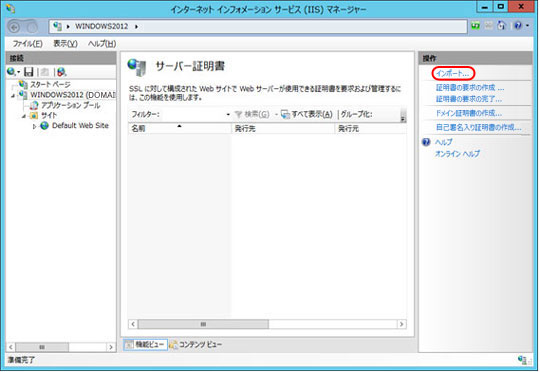Click the up folder icon in connections toolbar
540x372 pixels.
pyautogui.click(x=45, y=72)
